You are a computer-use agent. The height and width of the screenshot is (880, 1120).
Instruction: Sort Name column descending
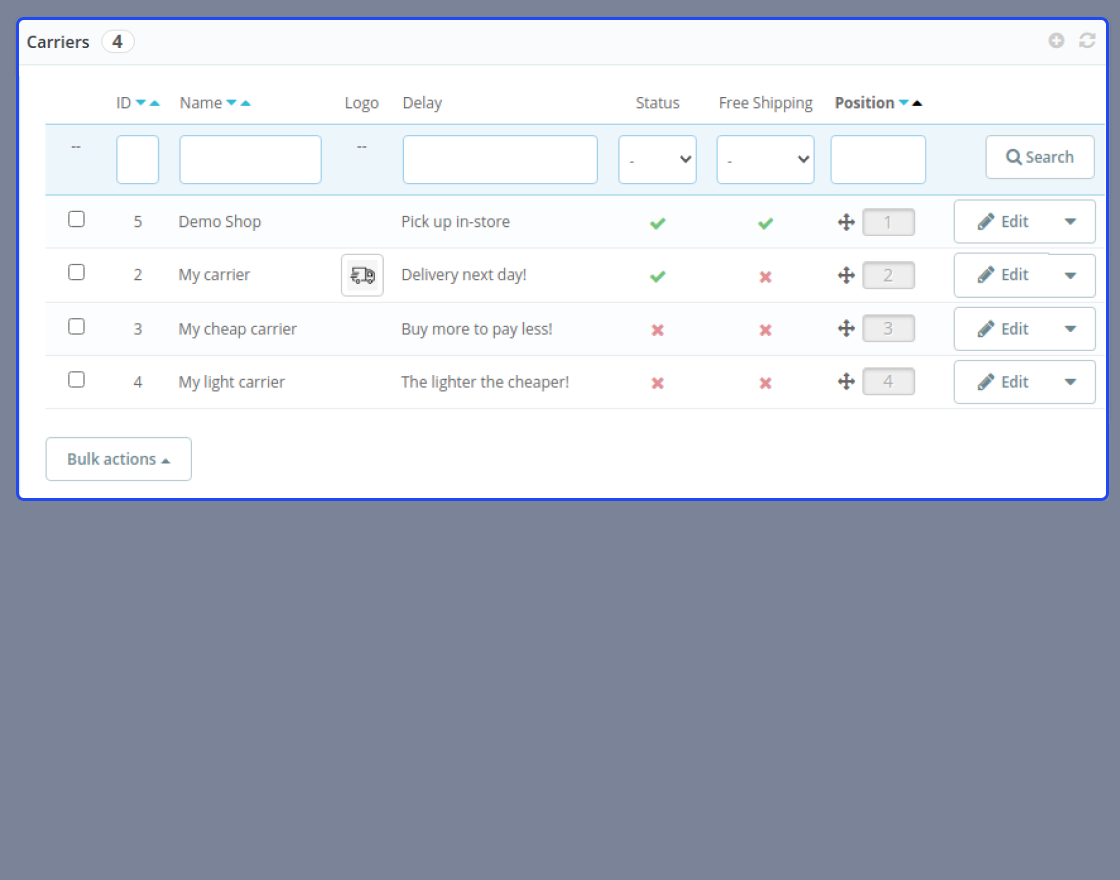[x=231, y=103]
